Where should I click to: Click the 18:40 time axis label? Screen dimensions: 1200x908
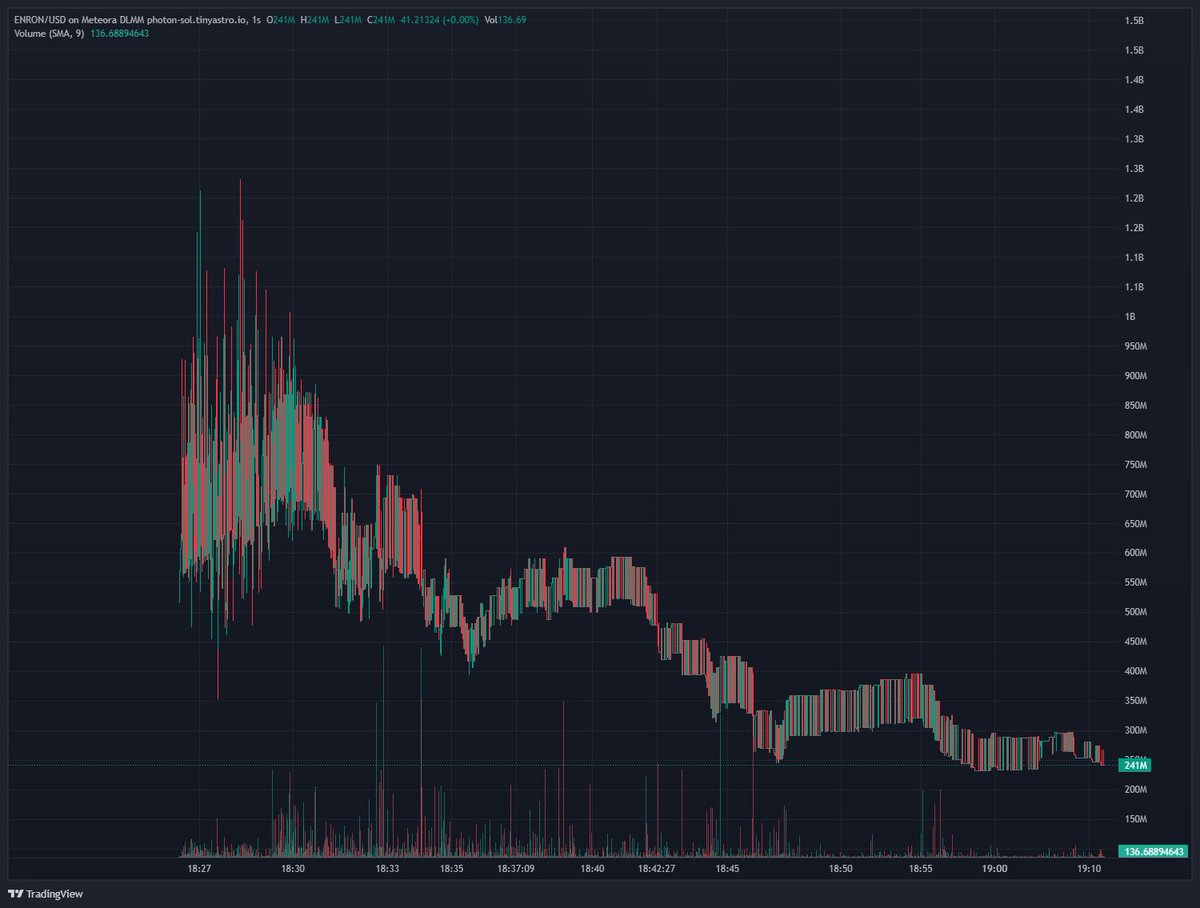592,870
